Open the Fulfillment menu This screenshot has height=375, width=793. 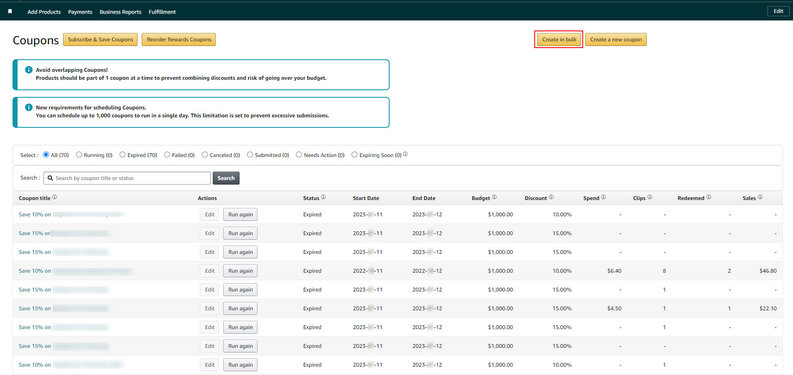pos(162,12)
